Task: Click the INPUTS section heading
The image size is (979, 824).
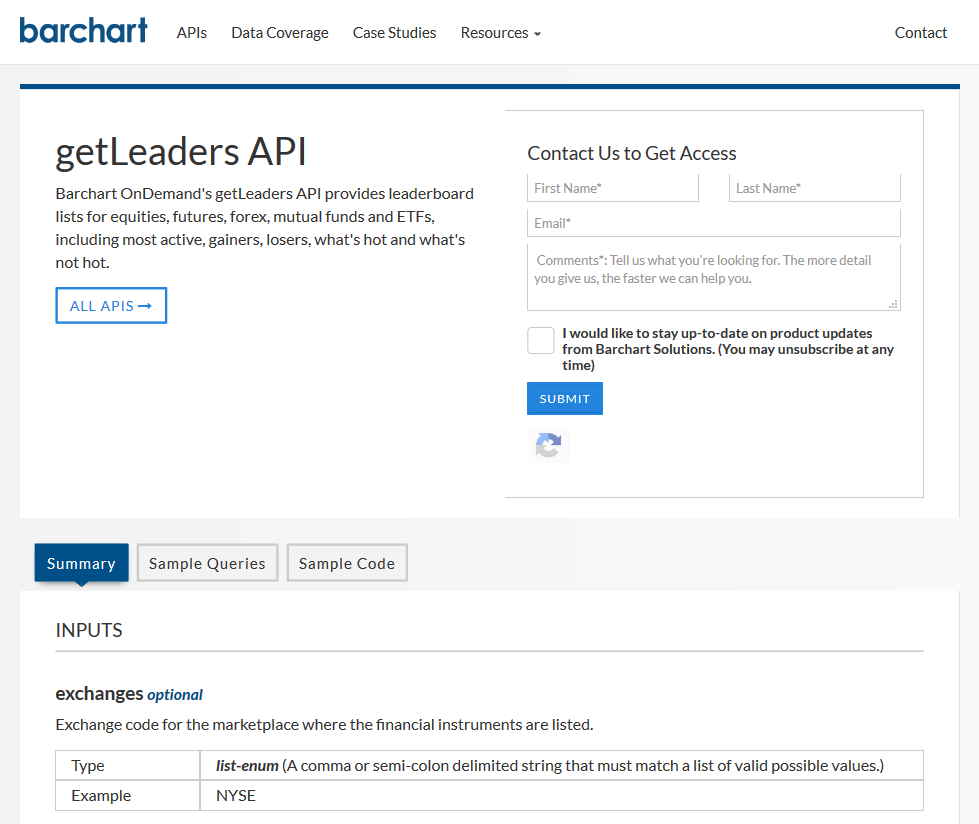Action: [x=89, y=630]
